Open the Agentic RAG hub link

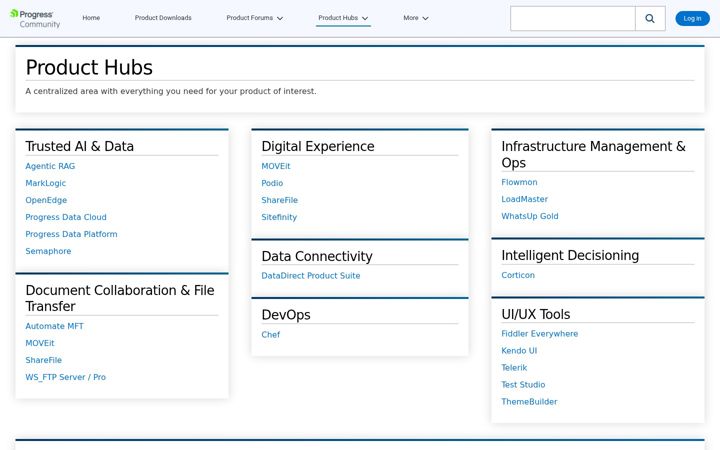coord(50,166)
